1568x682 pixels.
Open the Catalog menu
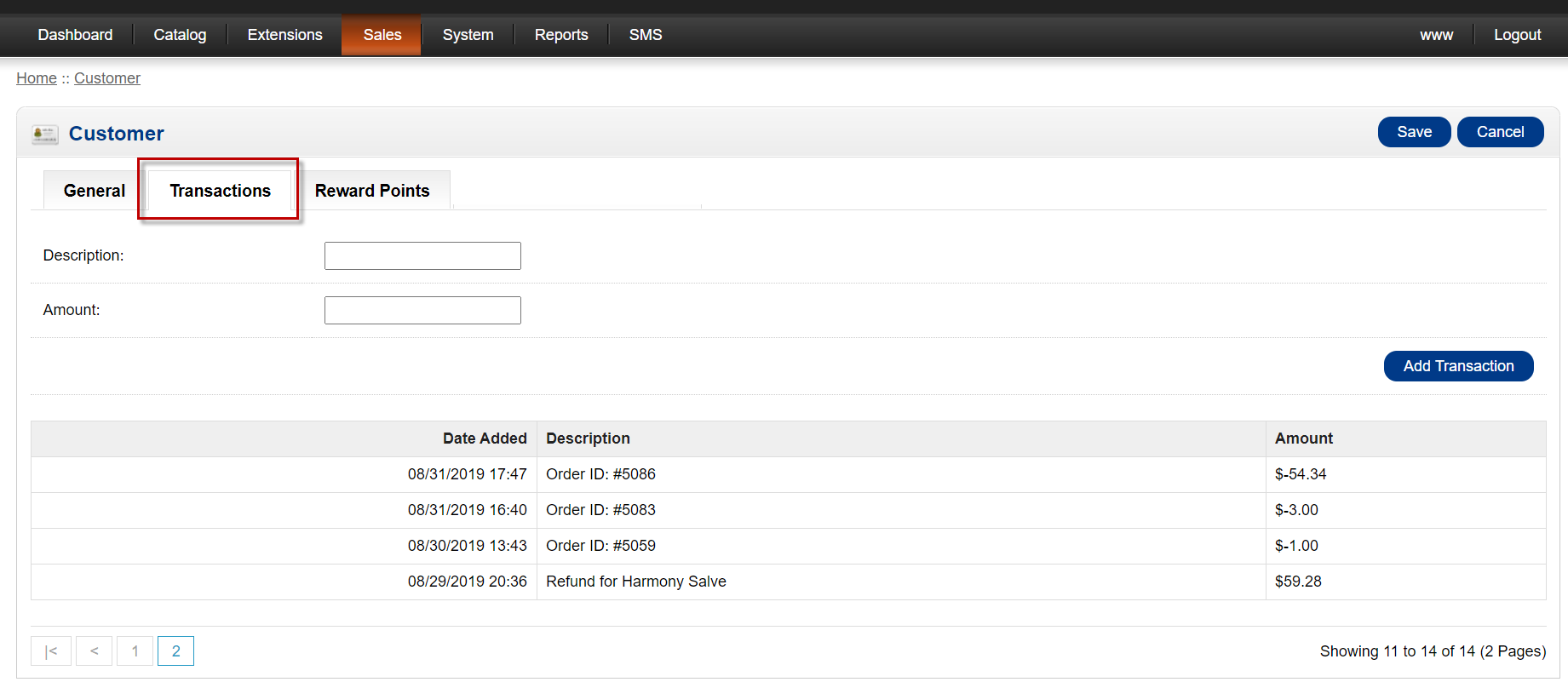180,35
